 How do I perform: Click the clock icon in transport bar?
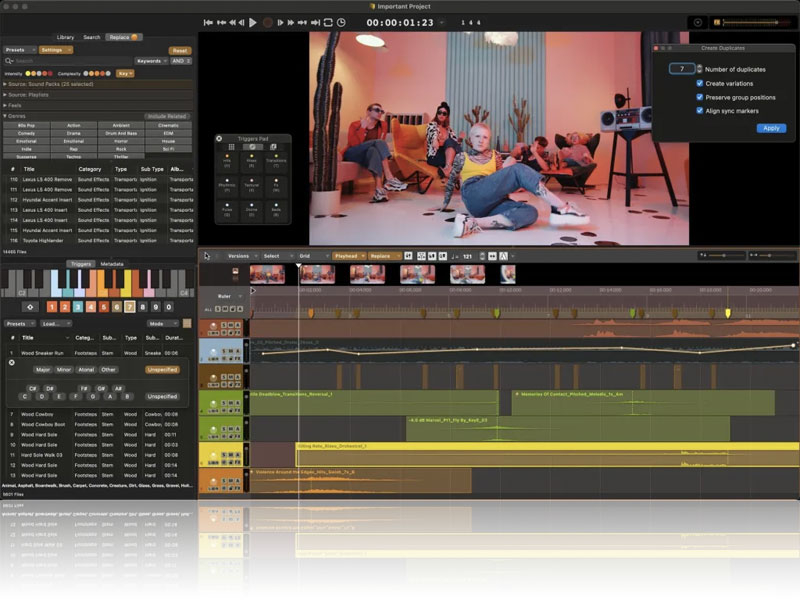(x=343, y=21)
